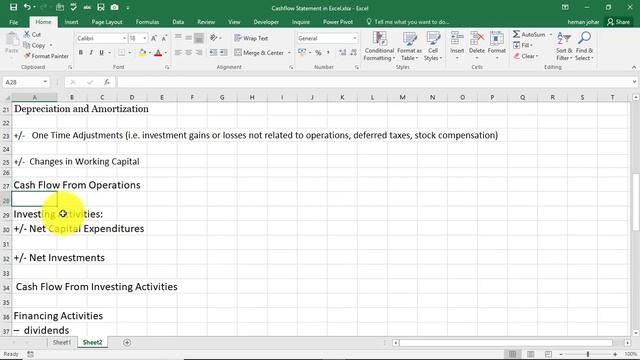Select column F header

point(192,97)
